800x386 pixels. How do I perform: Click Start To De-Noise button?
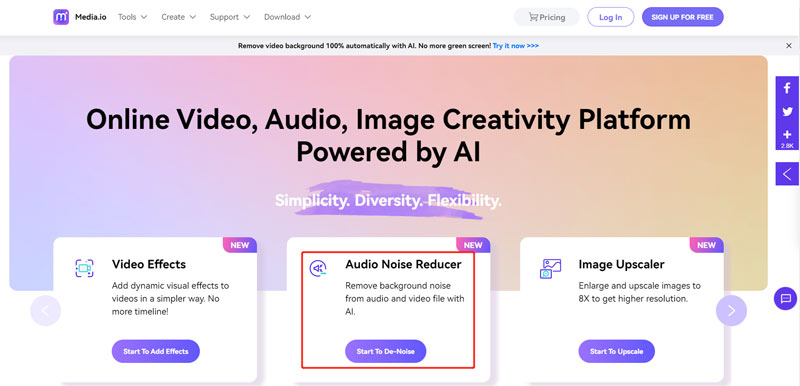pos(385,351)
